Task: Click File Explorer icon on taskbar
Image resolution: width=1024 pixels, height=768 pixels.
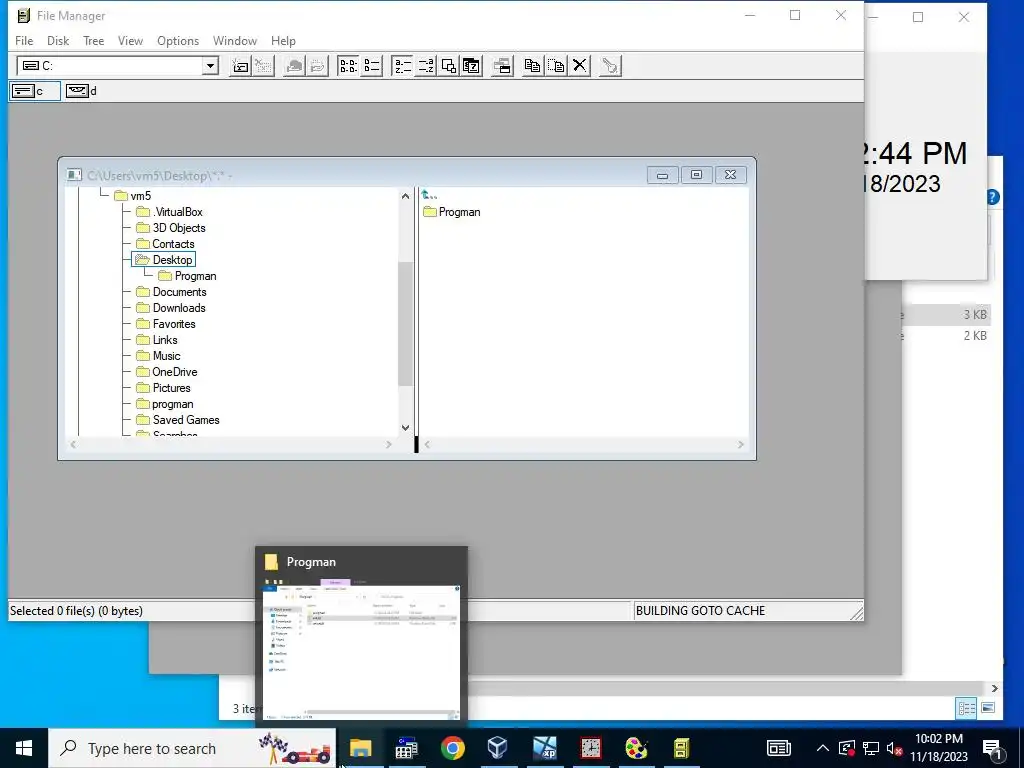Action: [x=360, y=748]
